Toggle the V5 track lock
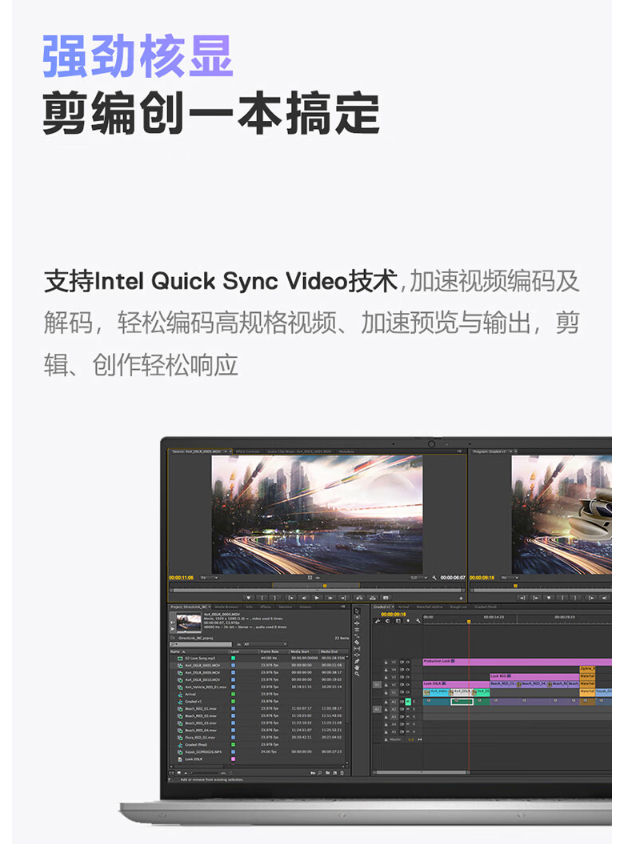This screenshot has height=844, width=618. (x=386, y=662)
